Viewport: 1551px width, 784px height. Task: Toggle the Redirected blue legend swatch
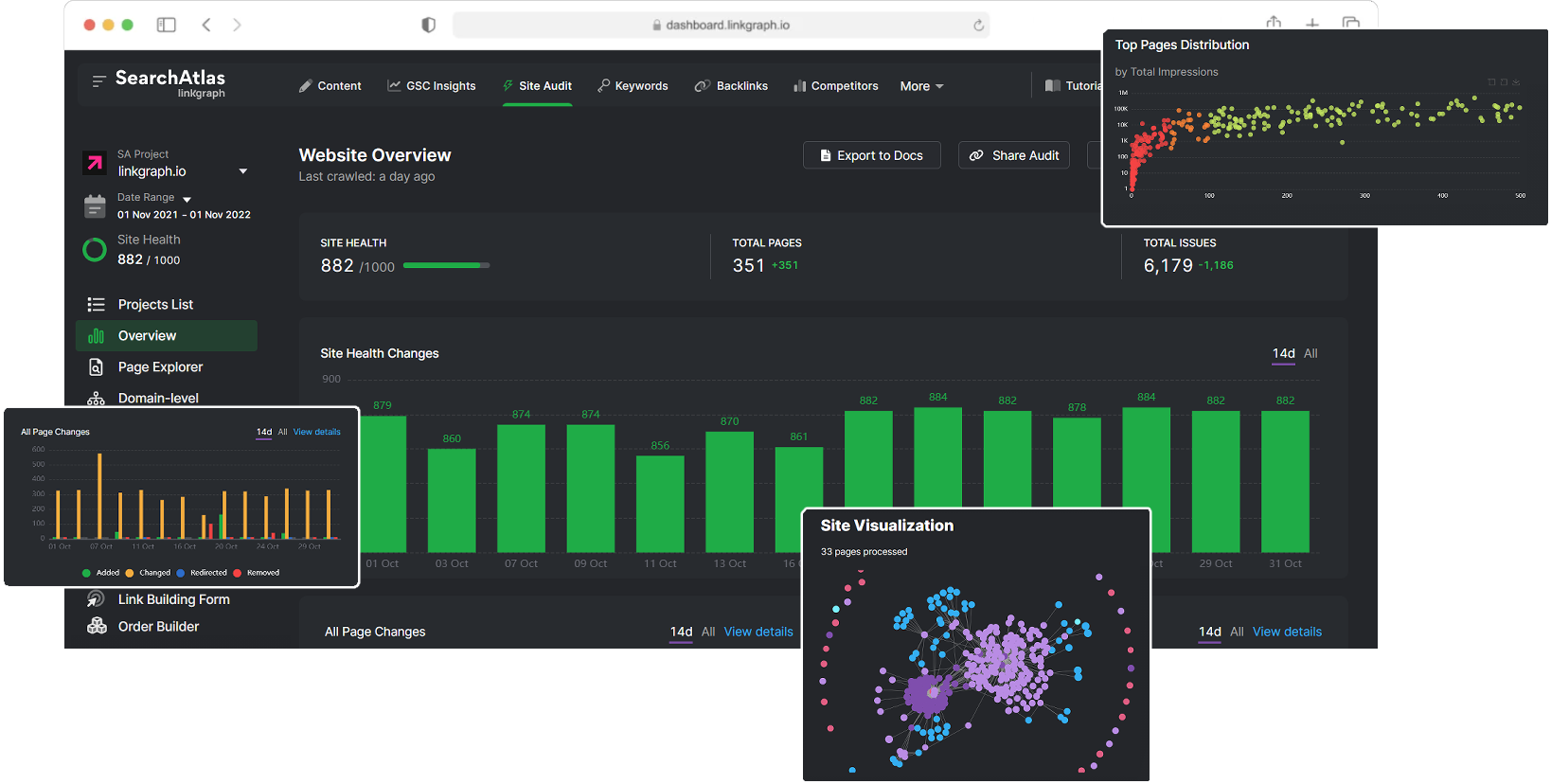pos(181,573)
